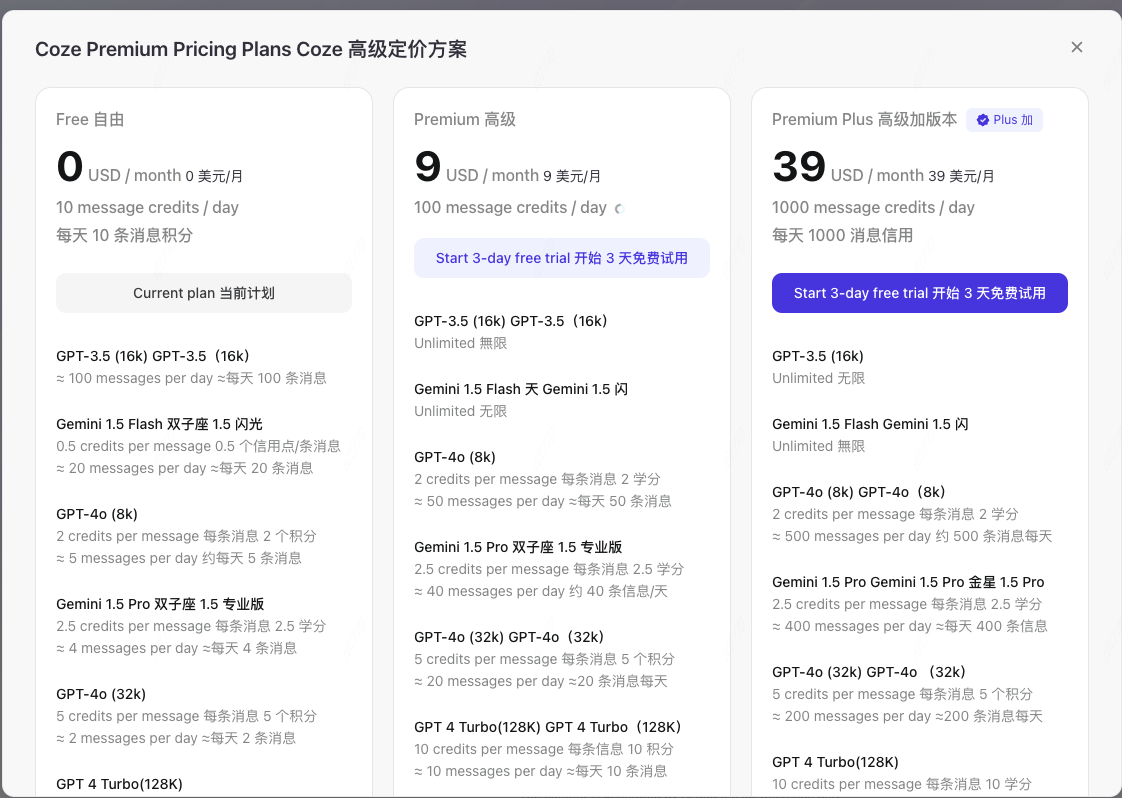The image size is (1122, 798).
Task: Click the Coze Premium Pricing Plans title
Action: [251, 49]
